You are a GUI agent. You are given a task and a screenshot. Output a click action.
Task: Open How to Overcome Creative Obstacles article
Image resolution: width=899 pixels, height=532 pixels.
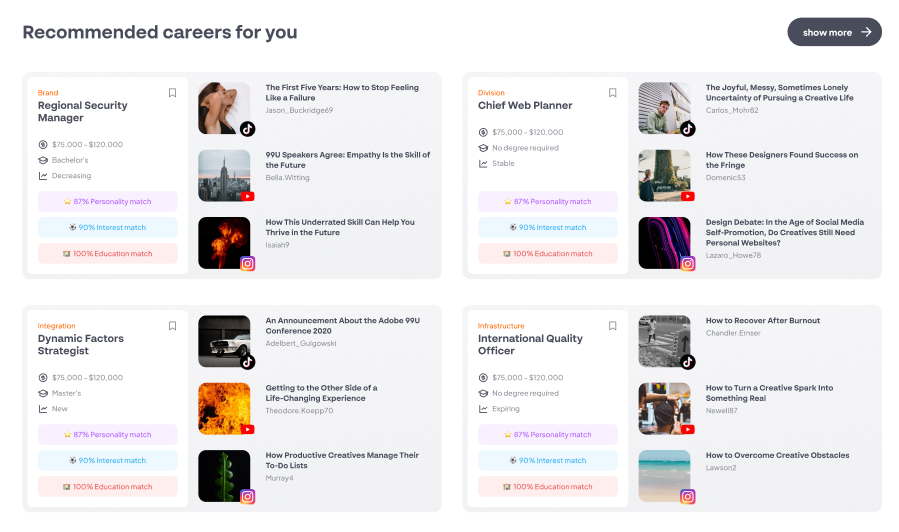coord(777,456)
